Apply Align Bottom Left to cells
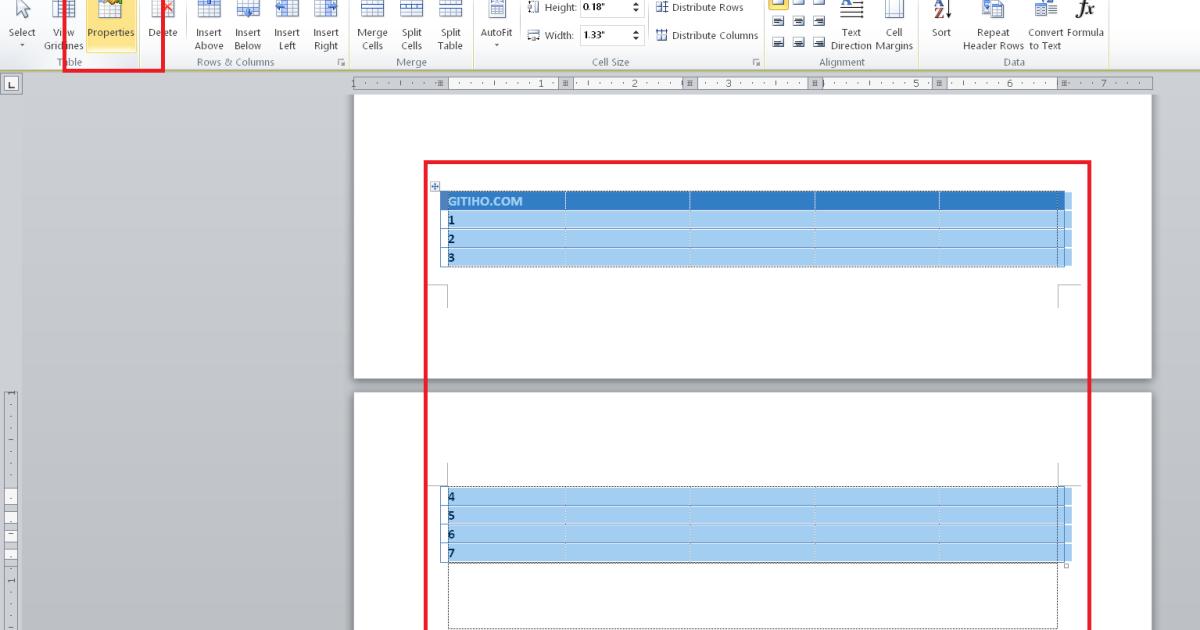The width and height of the screenshot is (1200, 630). pyautogui.click(x=779, y=41)
